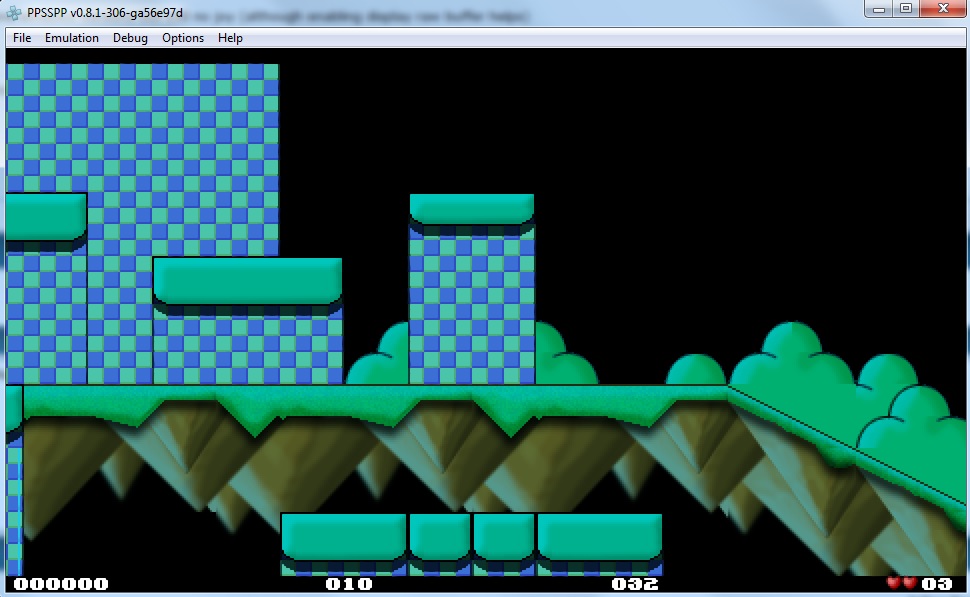Click the teal cap on the center pillar
Screen dimensions: 970x597
[x=471, y=209]
